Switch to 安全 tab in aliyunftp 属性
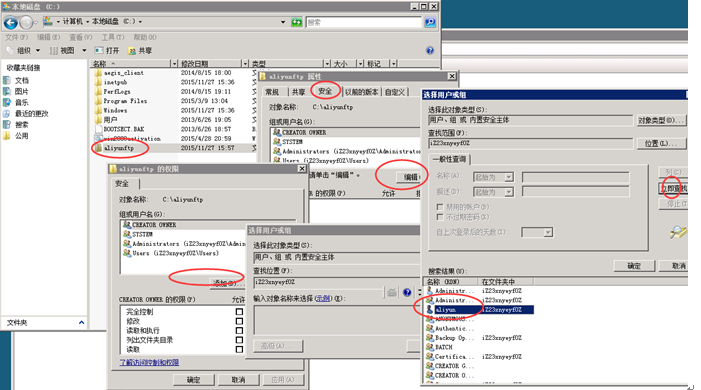This screenshot has width=701, height=390. [x=325, y=91]
